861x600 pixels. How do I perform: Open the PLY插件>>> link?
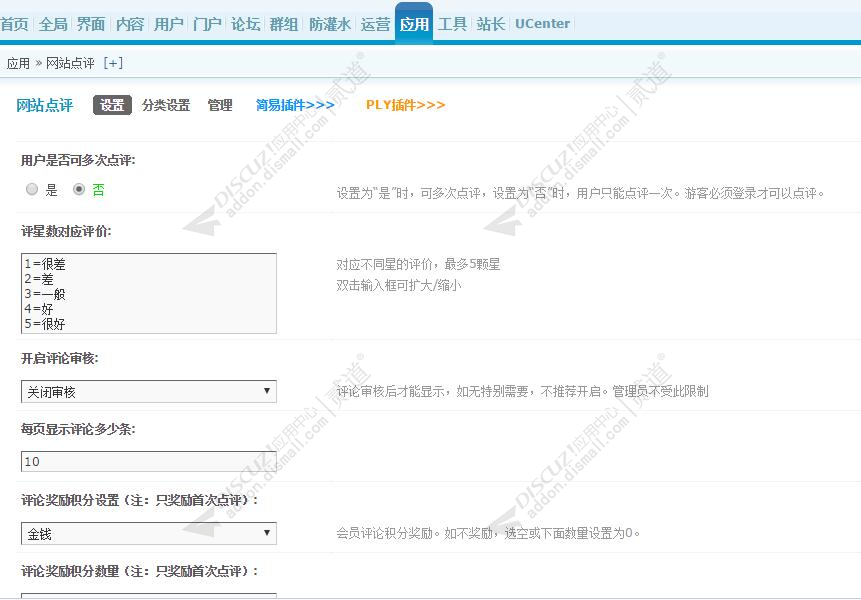pos(405,105)
